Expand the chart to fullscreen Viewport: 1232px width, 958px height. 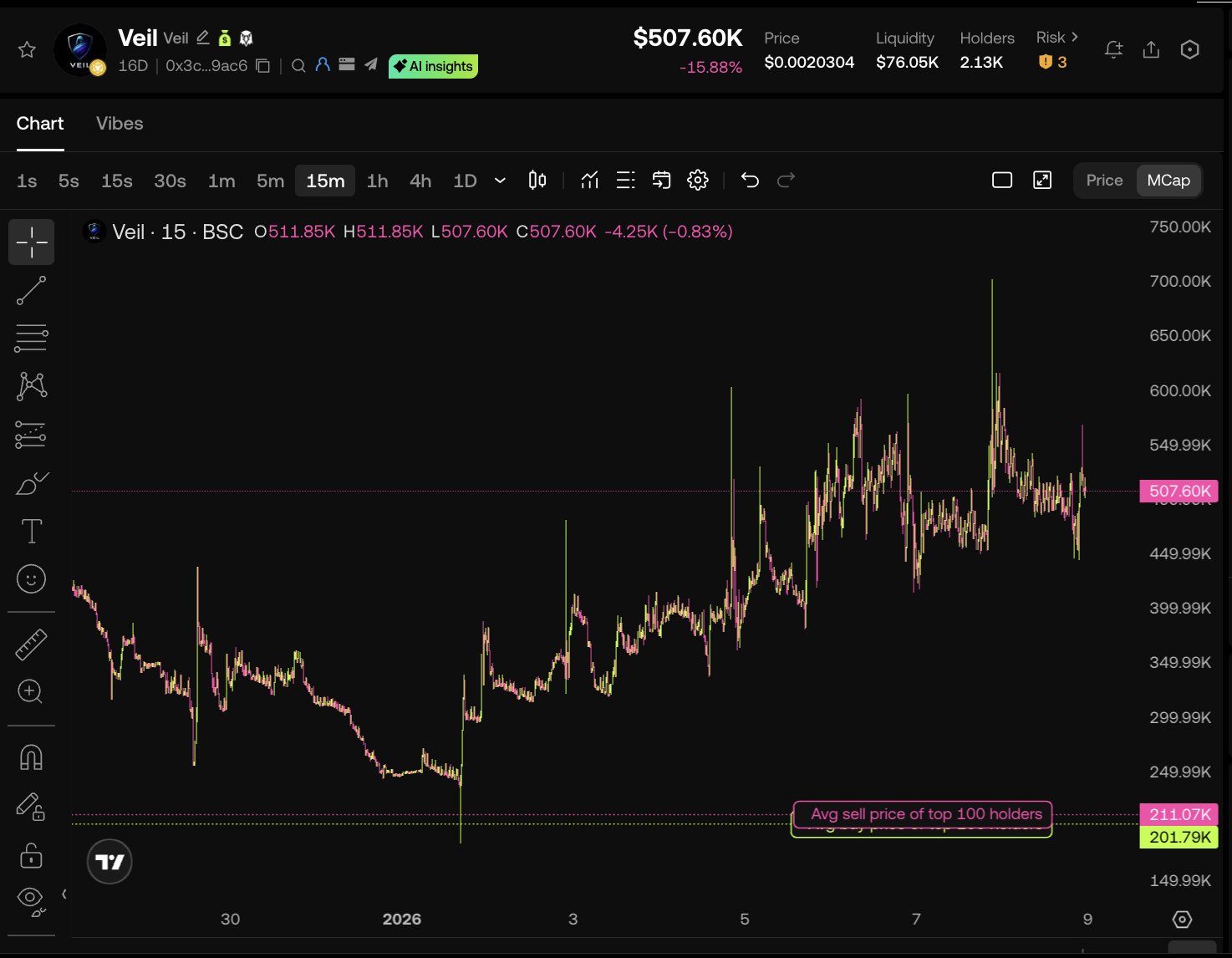pos(1042,180)
